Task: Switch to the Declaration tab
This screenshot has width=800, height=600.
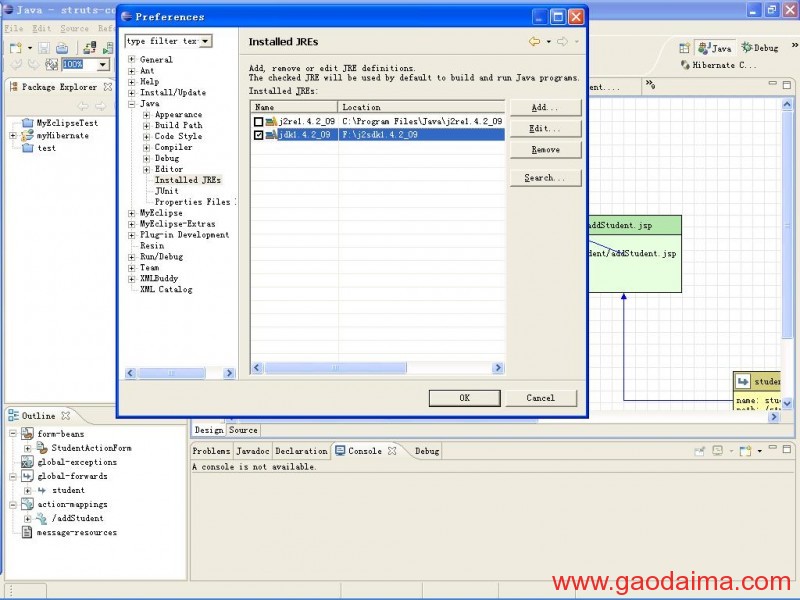Action: click(301, 451)
